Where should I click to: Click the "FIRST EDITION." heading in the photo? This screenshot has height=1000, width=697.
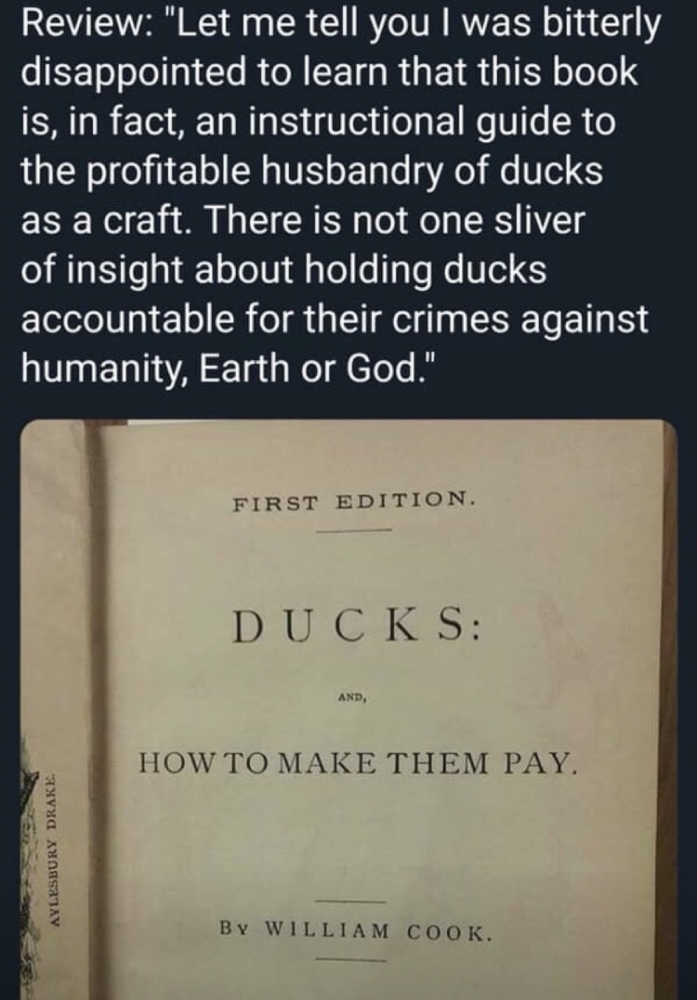[354, 501]
